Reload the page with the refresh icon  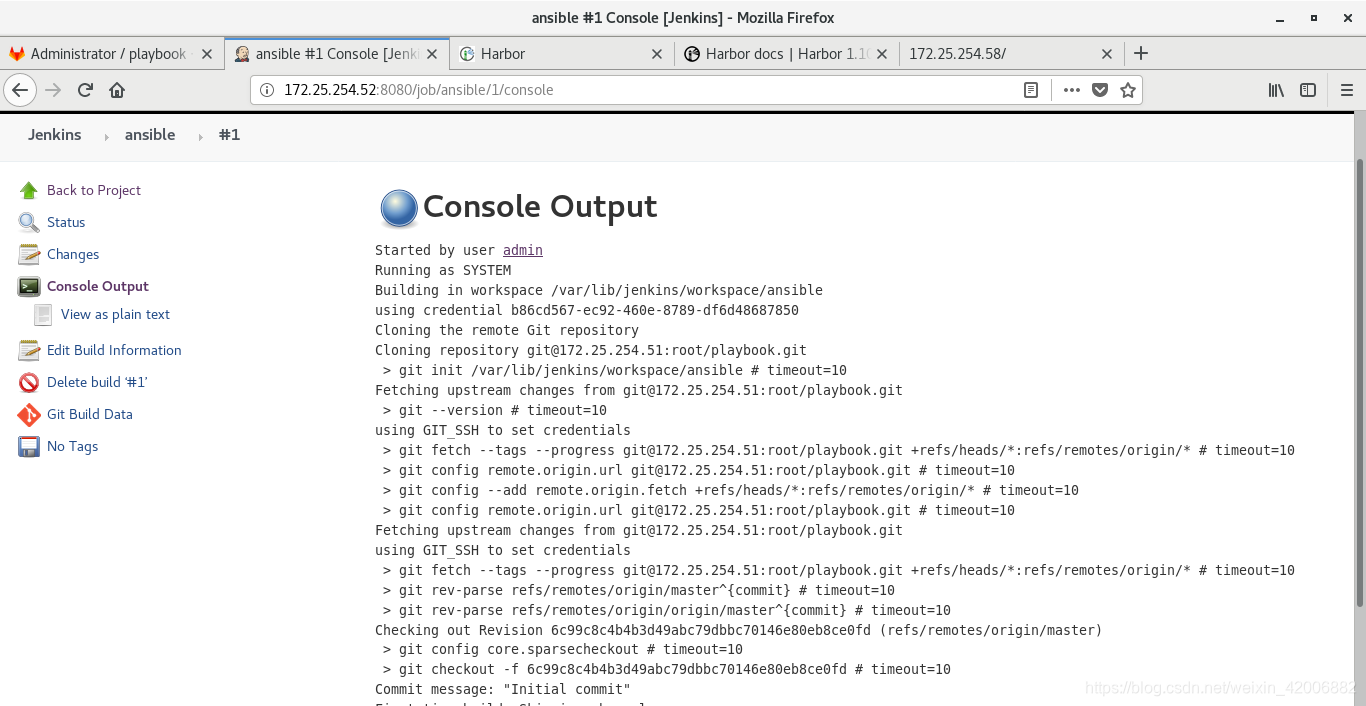coord(85,90)
